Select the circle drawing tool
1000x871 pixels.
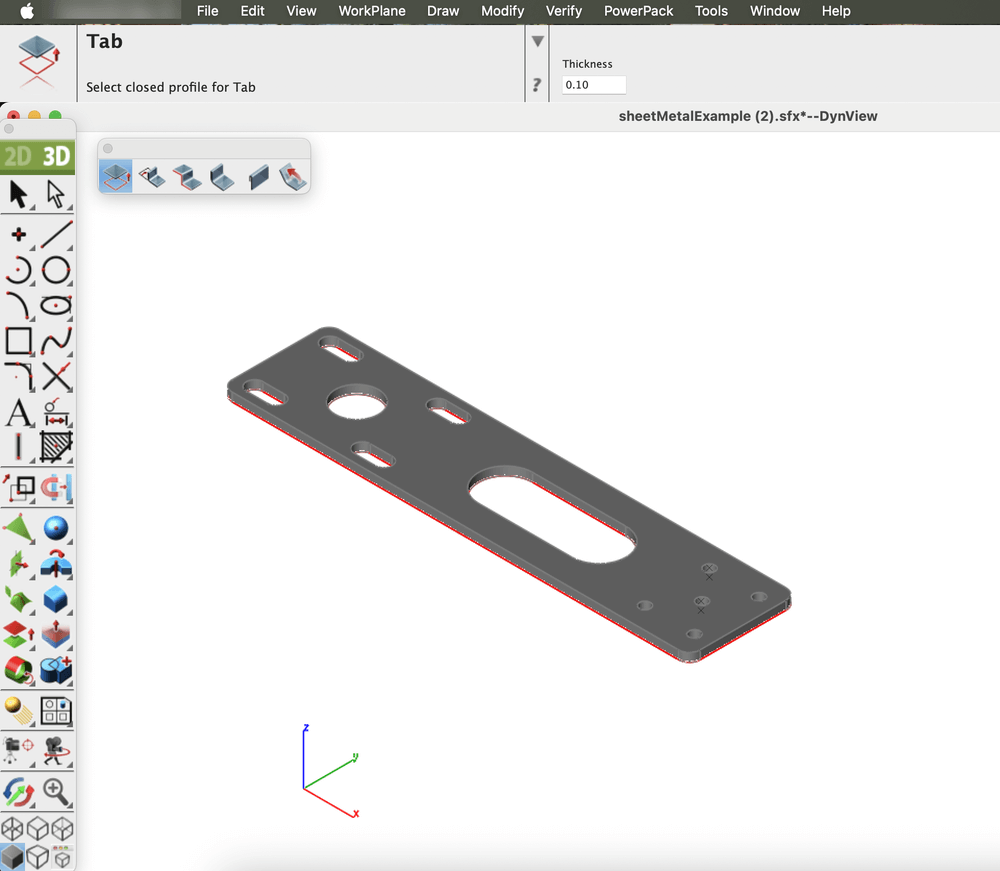tap(56, 270)
